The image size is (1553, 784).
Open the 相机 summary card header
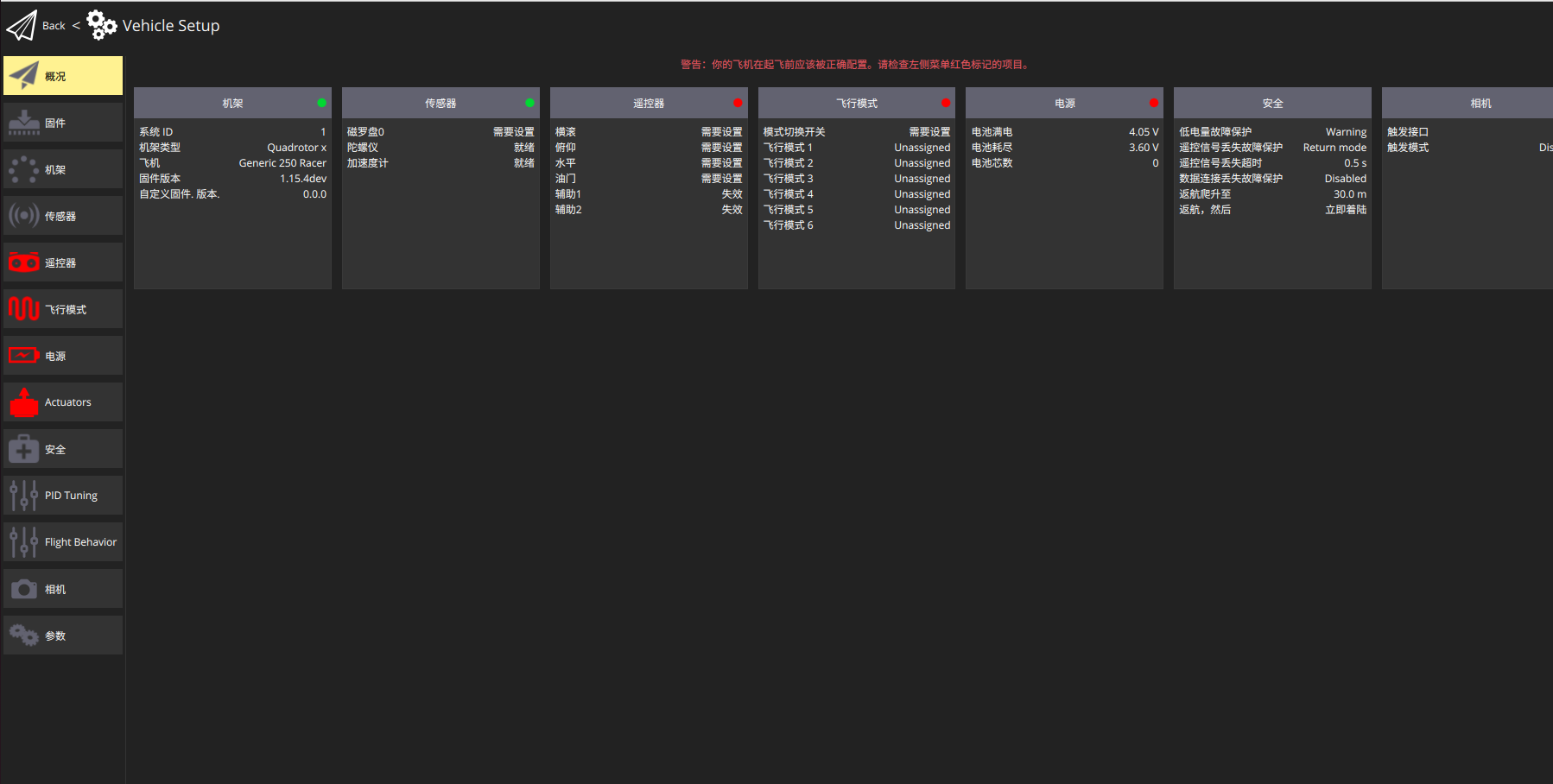(1467, 103)
